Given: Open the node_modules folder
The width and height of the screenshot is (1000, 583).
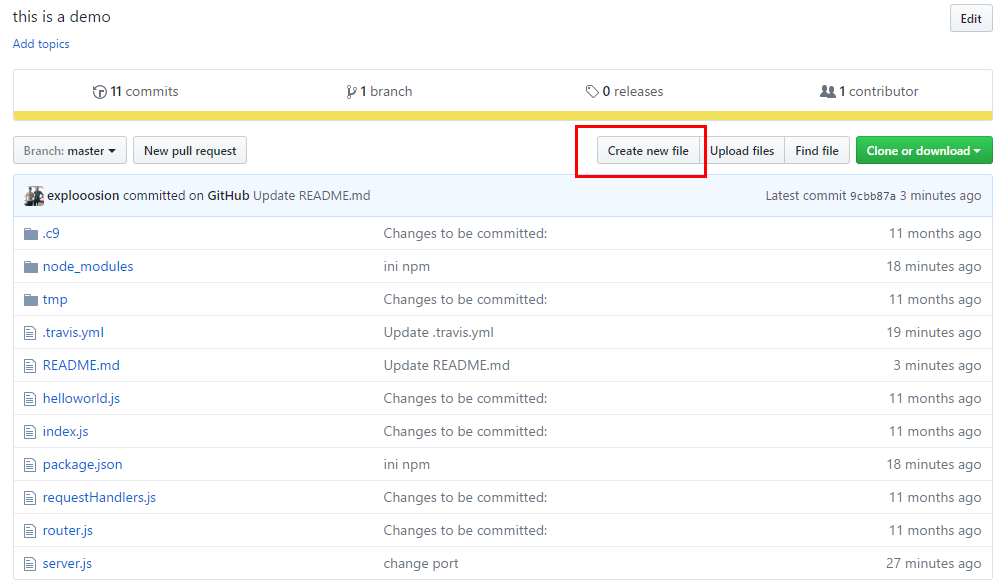Looking at the screenshot, I should pyautogui.click(x=88, y=267).
